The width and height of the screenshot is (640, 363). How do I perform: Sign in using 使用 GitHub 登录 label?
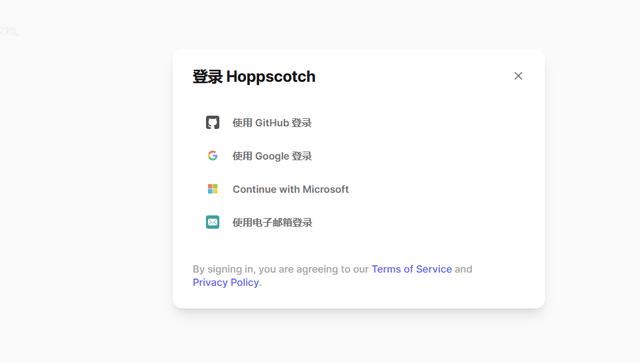pos(272,122)
